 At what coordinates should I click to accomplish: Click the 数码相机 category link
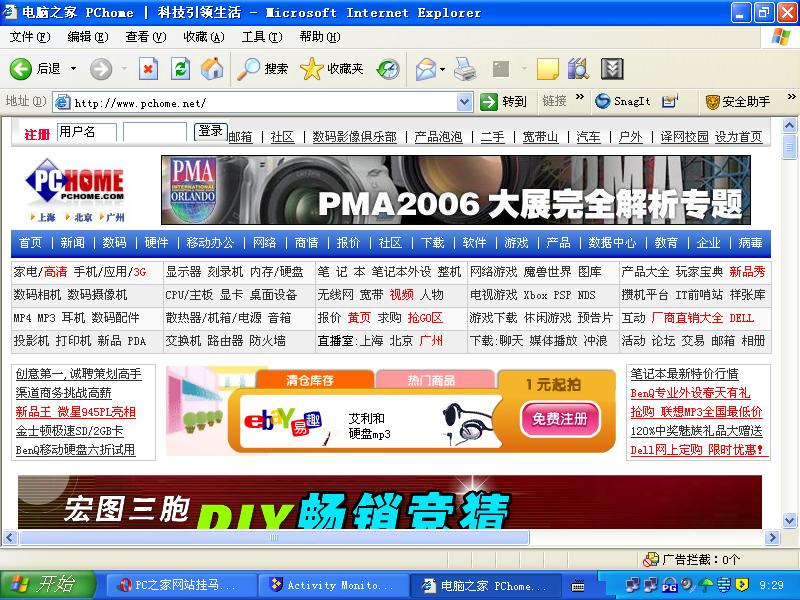pyautogui.click(x=37, y=295)
